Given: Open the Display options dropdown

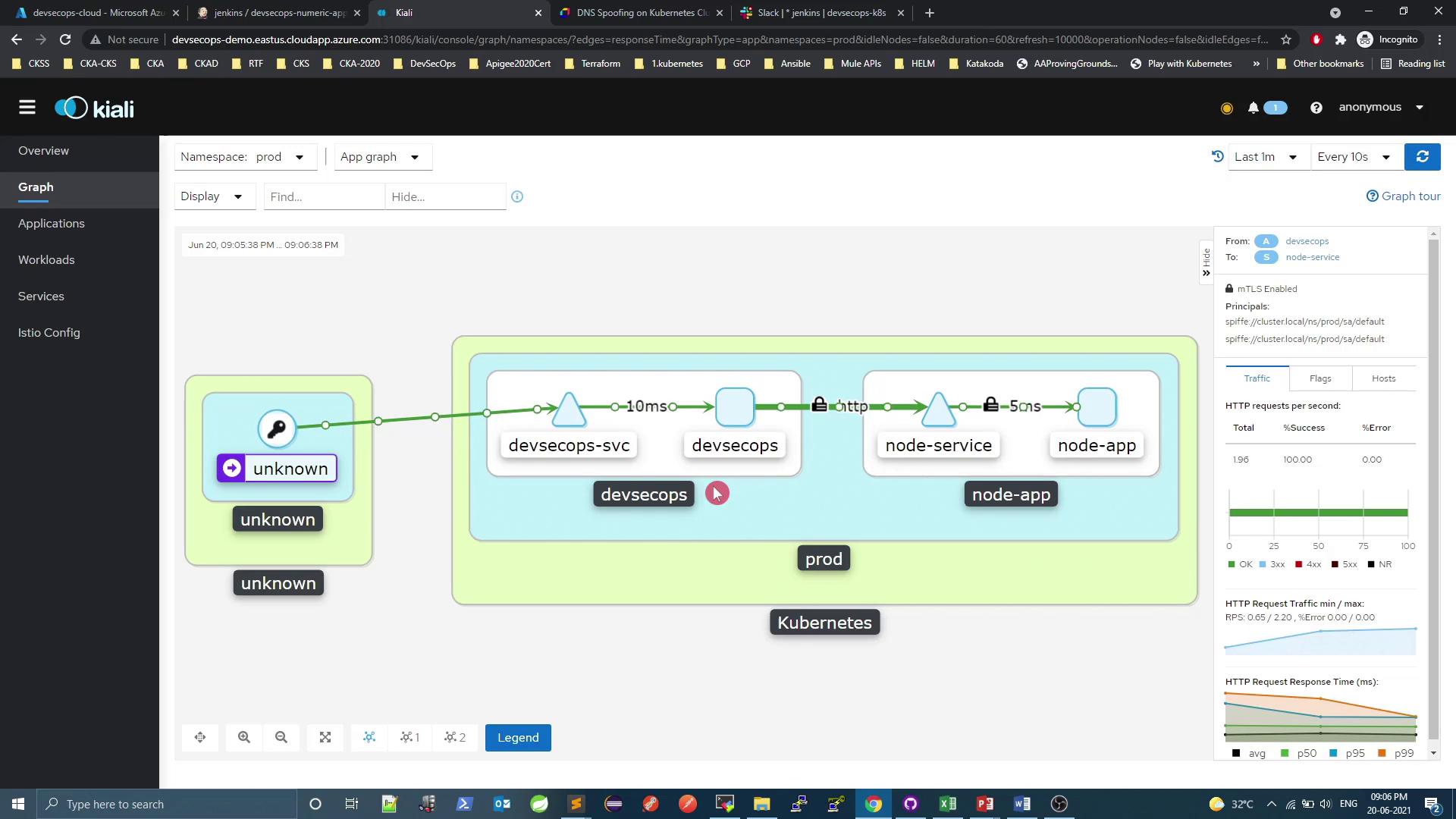Looking at the screenshot, I should [213, 196].
